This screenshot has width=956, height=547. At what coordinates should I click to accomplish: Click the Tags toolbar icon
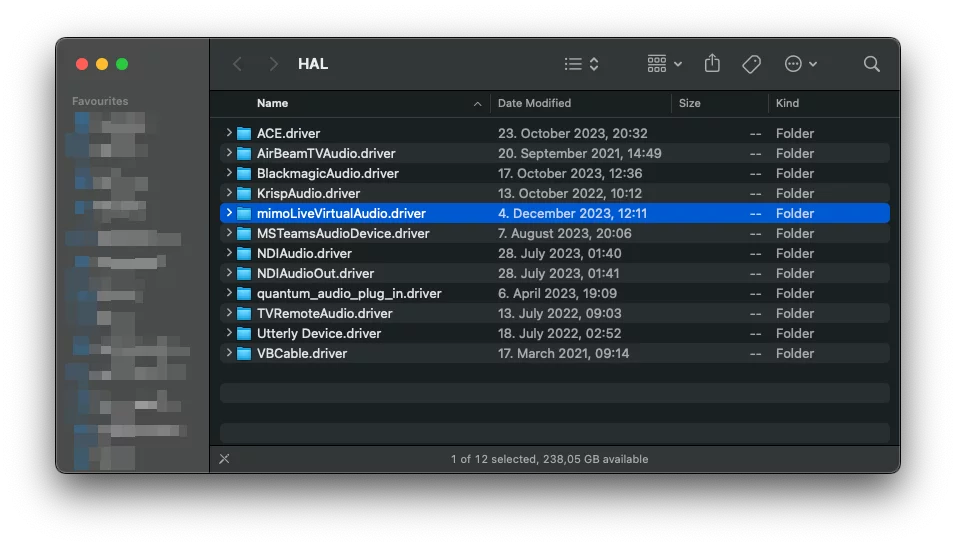coord(751,64)
